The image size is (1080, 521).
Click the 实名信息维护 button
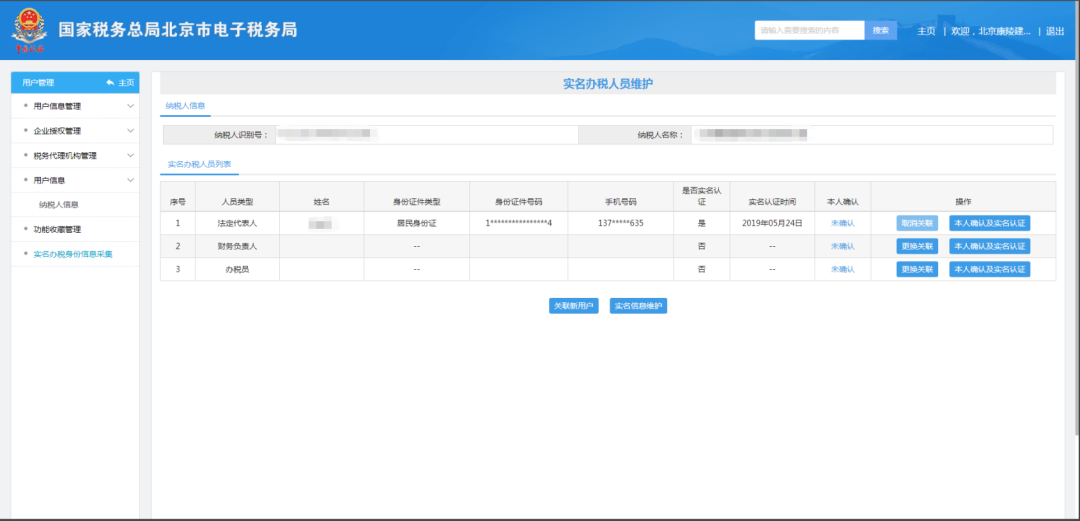tap(638, 306)
